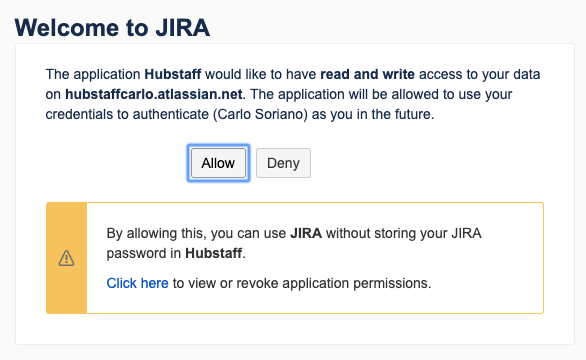Click the bold read and write text

pos(367,74)
